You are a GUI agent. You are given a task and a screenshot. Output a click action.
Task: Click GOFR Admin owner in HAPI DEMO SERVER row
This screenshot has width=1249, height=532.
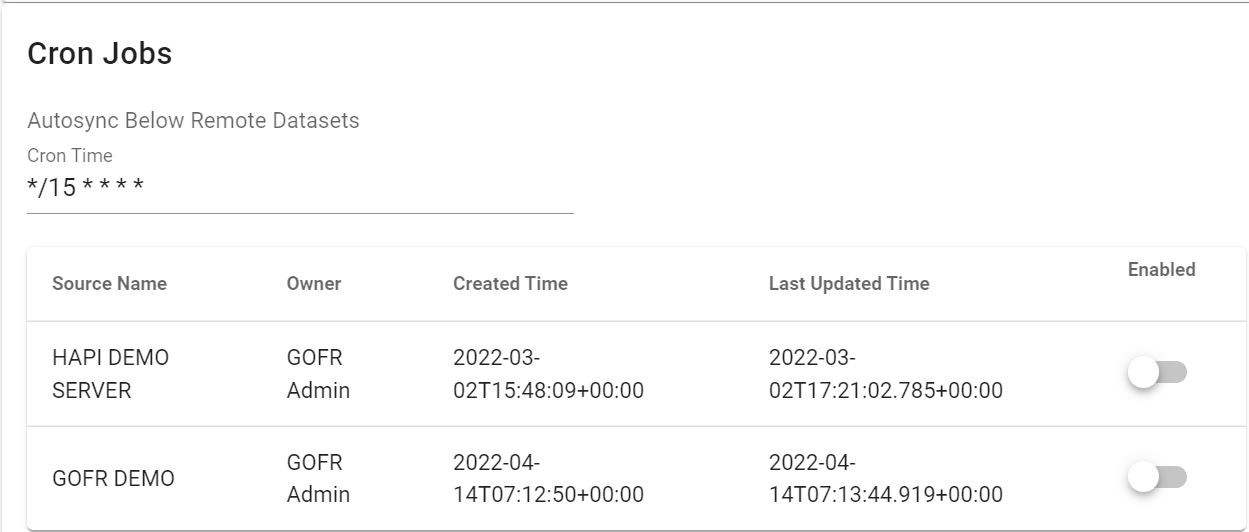[x=318, y=374]
